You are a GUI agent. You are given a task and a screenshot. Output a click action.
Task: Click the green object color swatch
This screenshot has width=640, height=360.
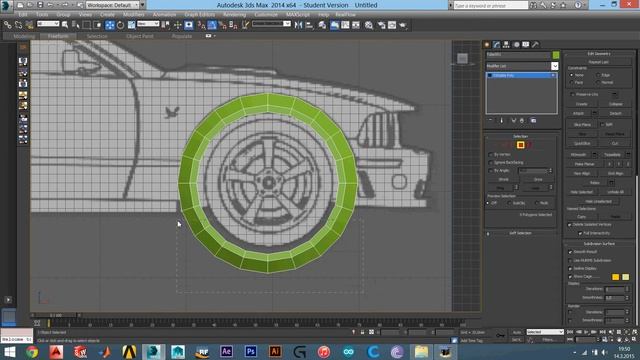pos(556,55)
